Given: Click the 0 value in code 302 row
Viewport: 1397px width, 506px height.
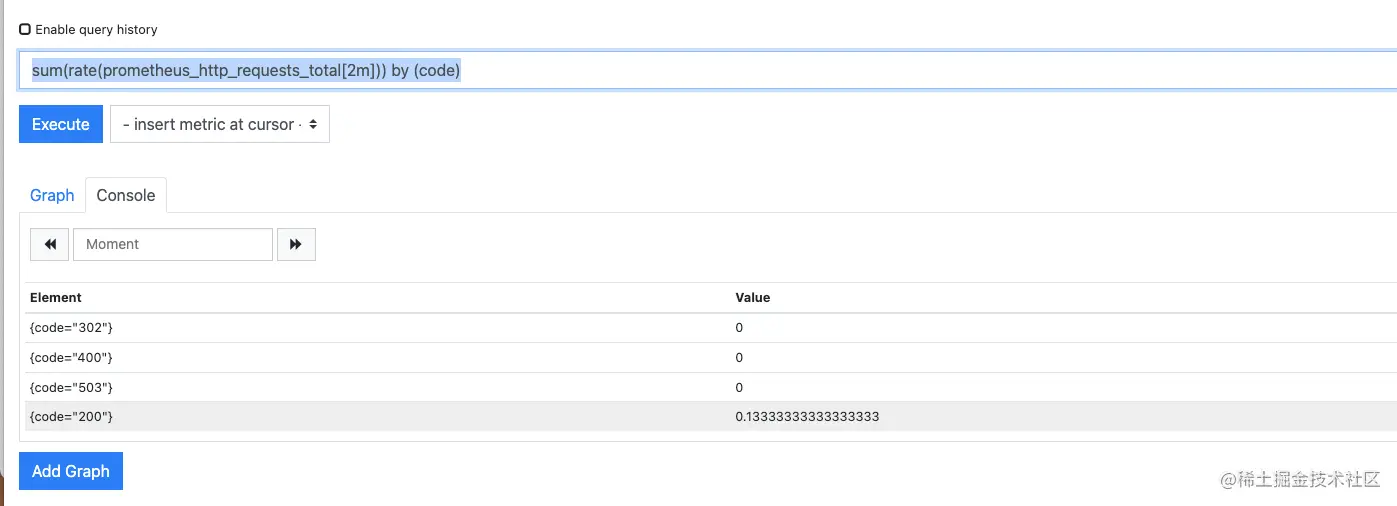Looking at the screenshot, I should click(x=739, y=328).
